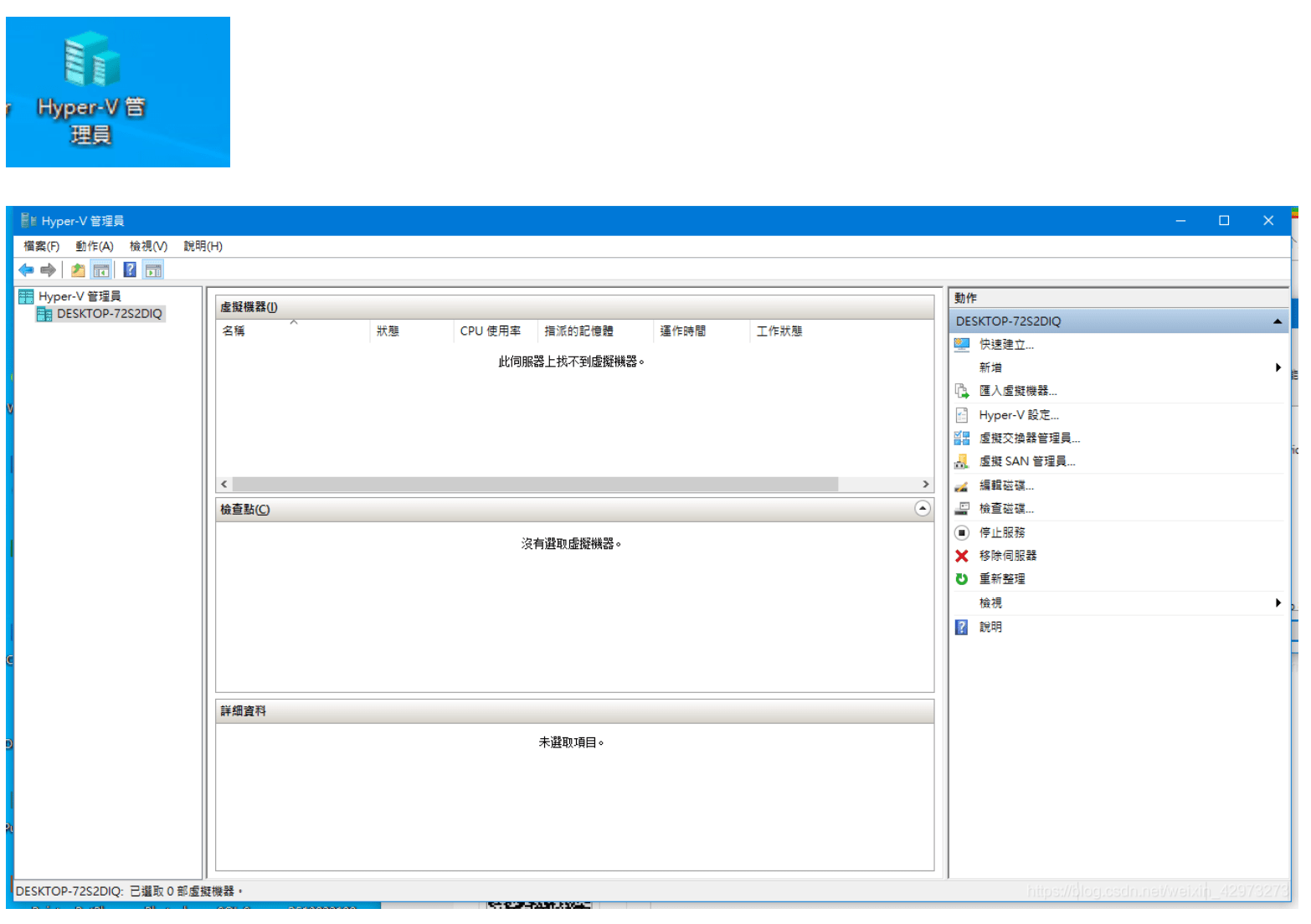
Task: Sort by CPU 使用率 column header
Action: tap(495, 331)
